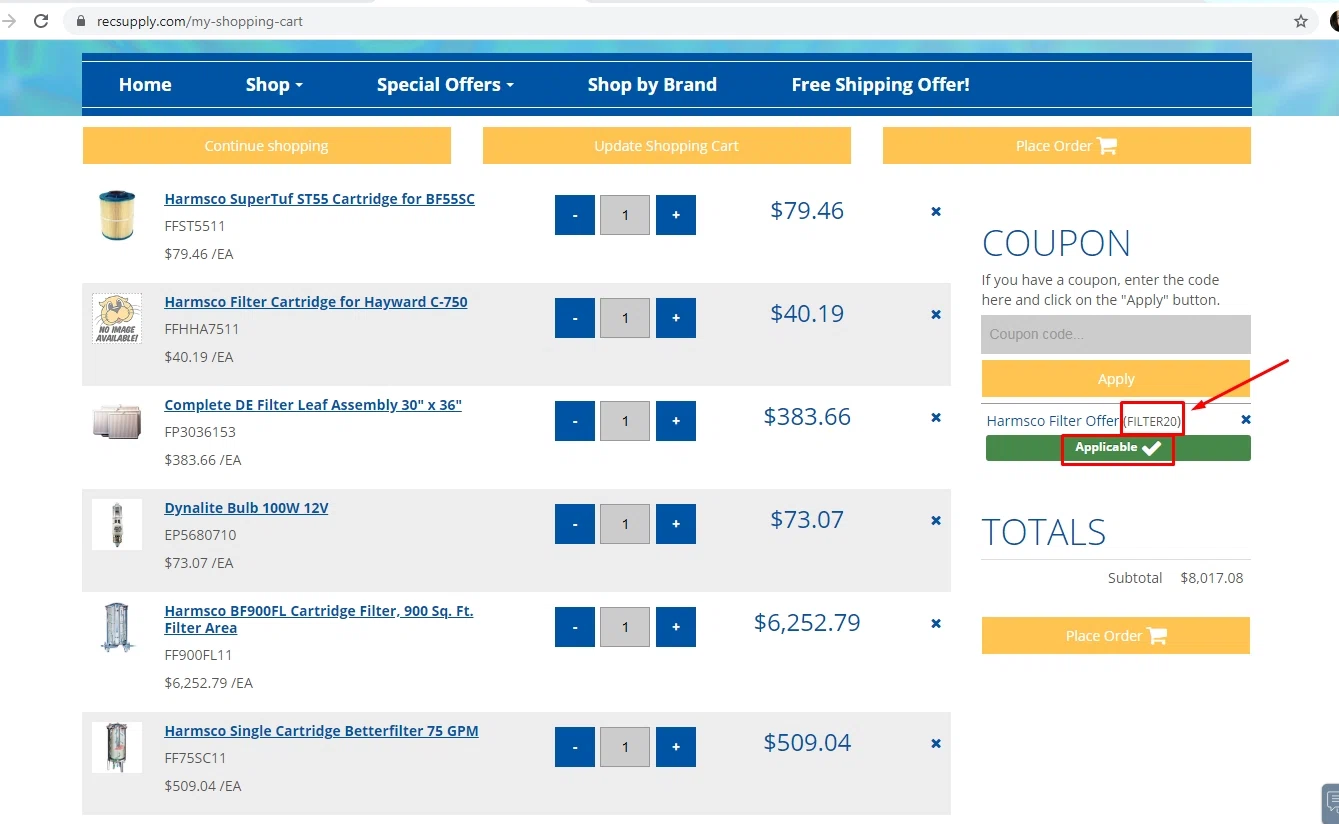
Task: Click Update Shopping Cart button
Action: (667, 146)
